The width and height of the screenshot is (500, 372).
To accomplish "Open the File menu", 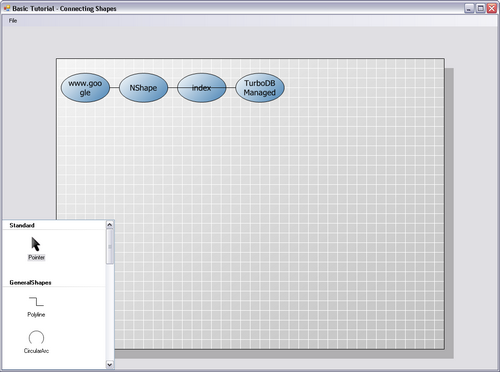I will coord(13,21).
